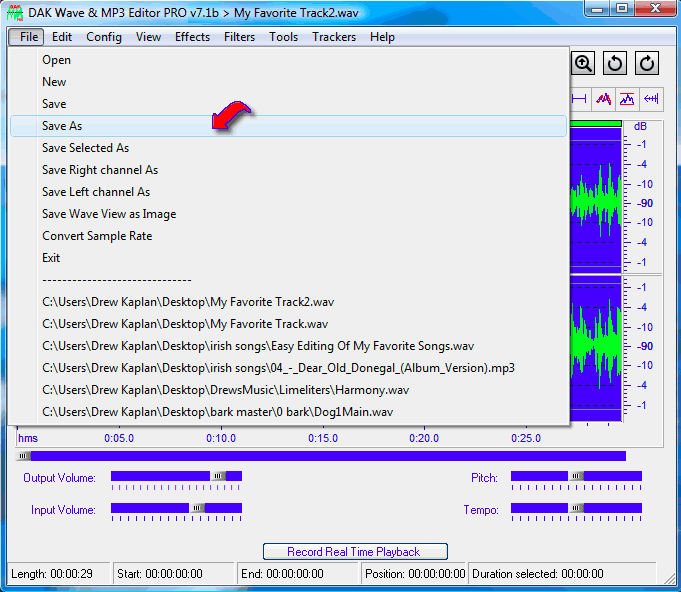Choose New from the File menu

tap(288, 82)
